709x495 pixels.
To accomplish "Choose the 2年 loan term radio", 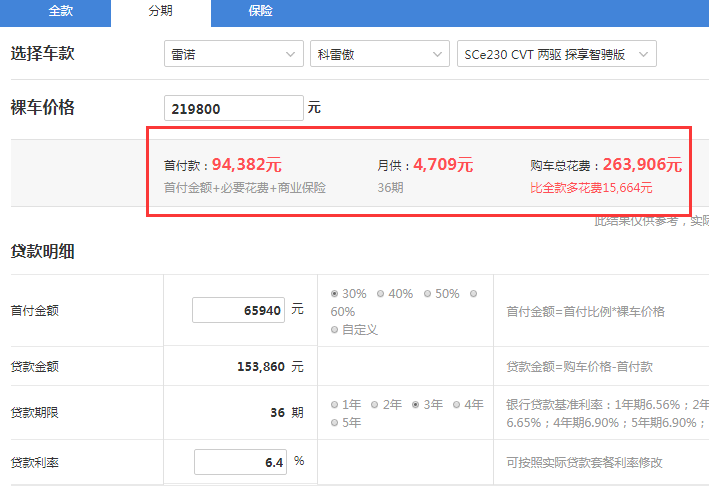I will (x=374, y=405).
